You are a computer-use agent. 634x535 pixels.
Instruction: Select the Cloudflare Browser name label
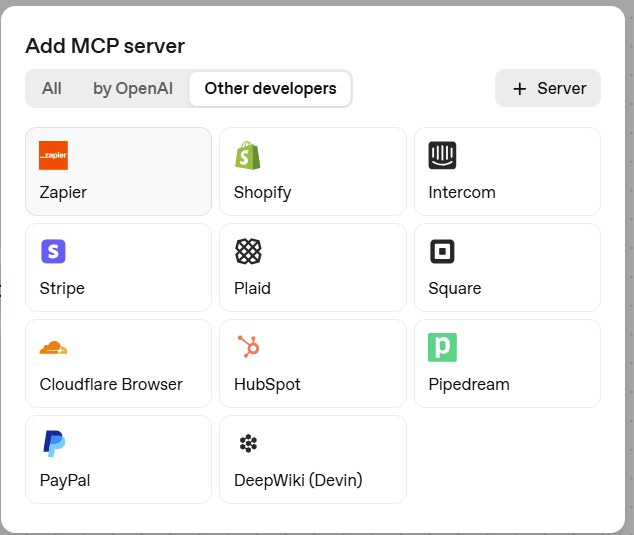pos(111,384)
